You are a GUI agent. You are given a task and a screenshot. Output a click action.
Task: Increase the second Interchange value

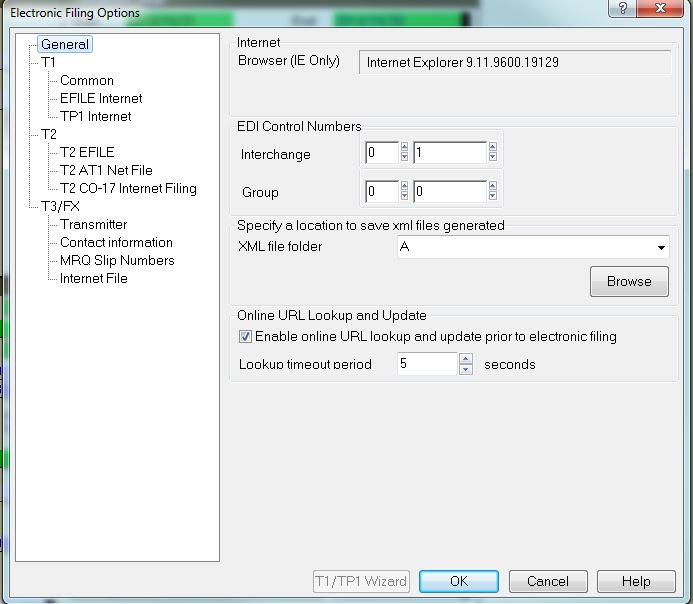pos(493,147)
